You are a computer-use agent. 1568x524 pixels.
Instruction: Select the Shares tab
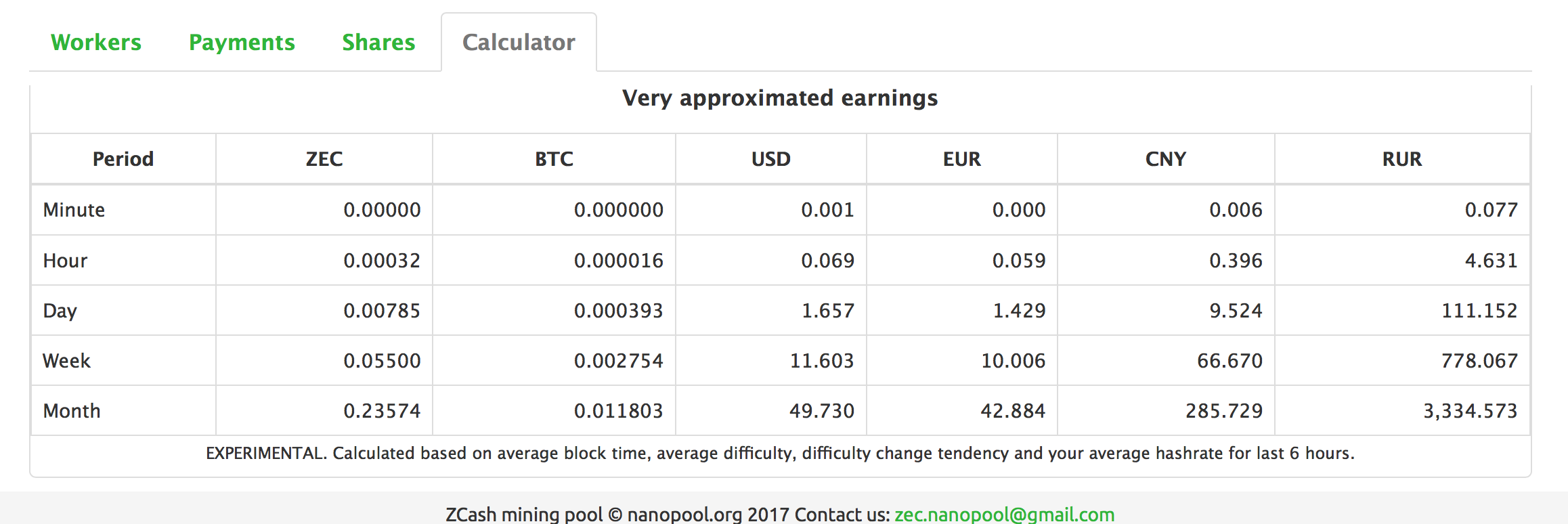(378, 42)
